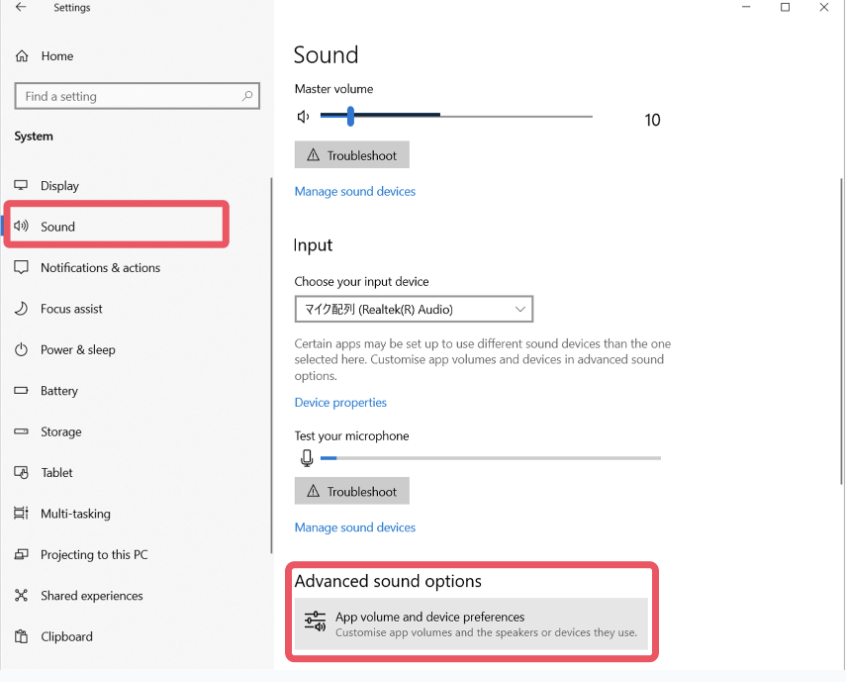Click the search magnifier icon in Find a setting
The height and width of the screenshot is (682, 846).
pyautogui.click(x=247, y=96)
